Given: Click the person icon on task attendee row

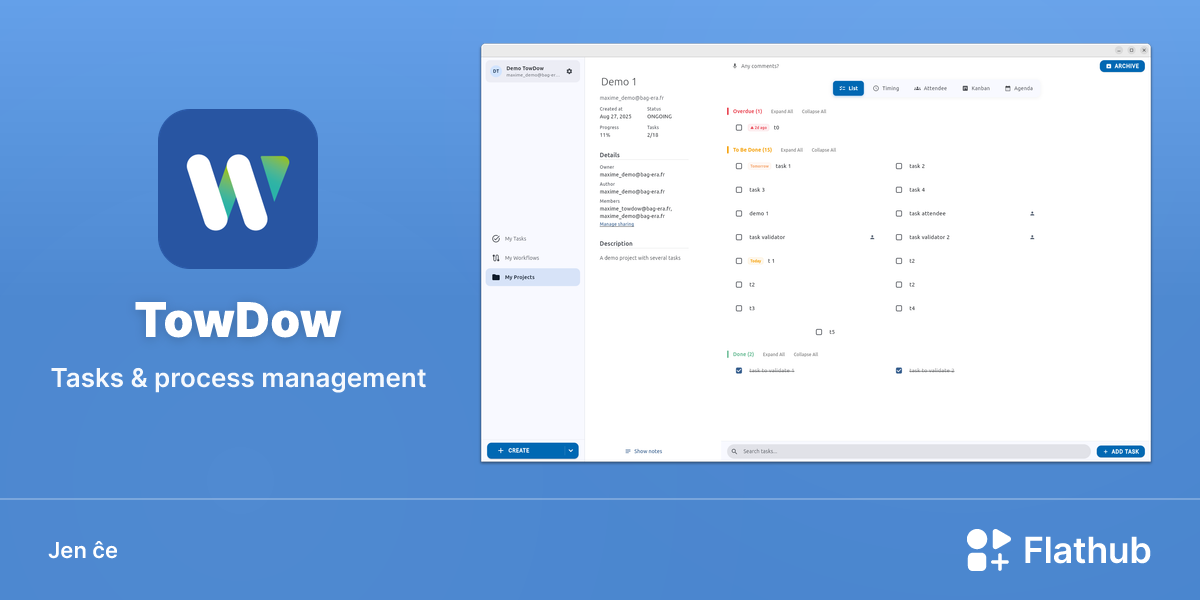Looking at the screenshot, I should tap(1032, 213).
